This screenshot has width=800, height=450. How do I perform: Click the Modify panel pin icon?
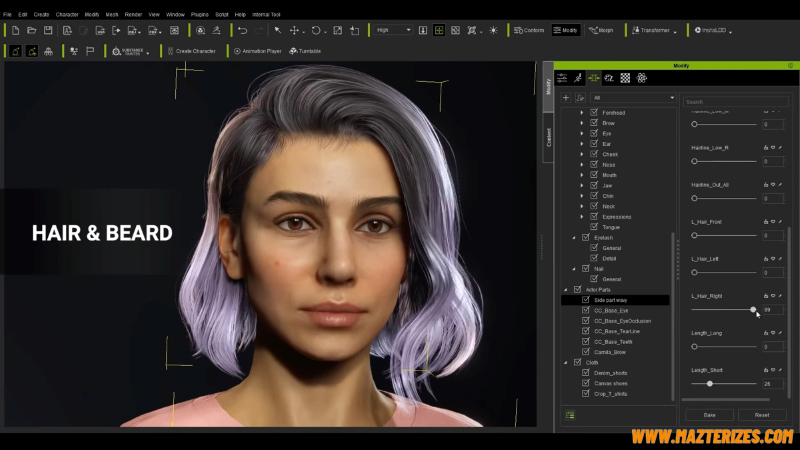790,65
